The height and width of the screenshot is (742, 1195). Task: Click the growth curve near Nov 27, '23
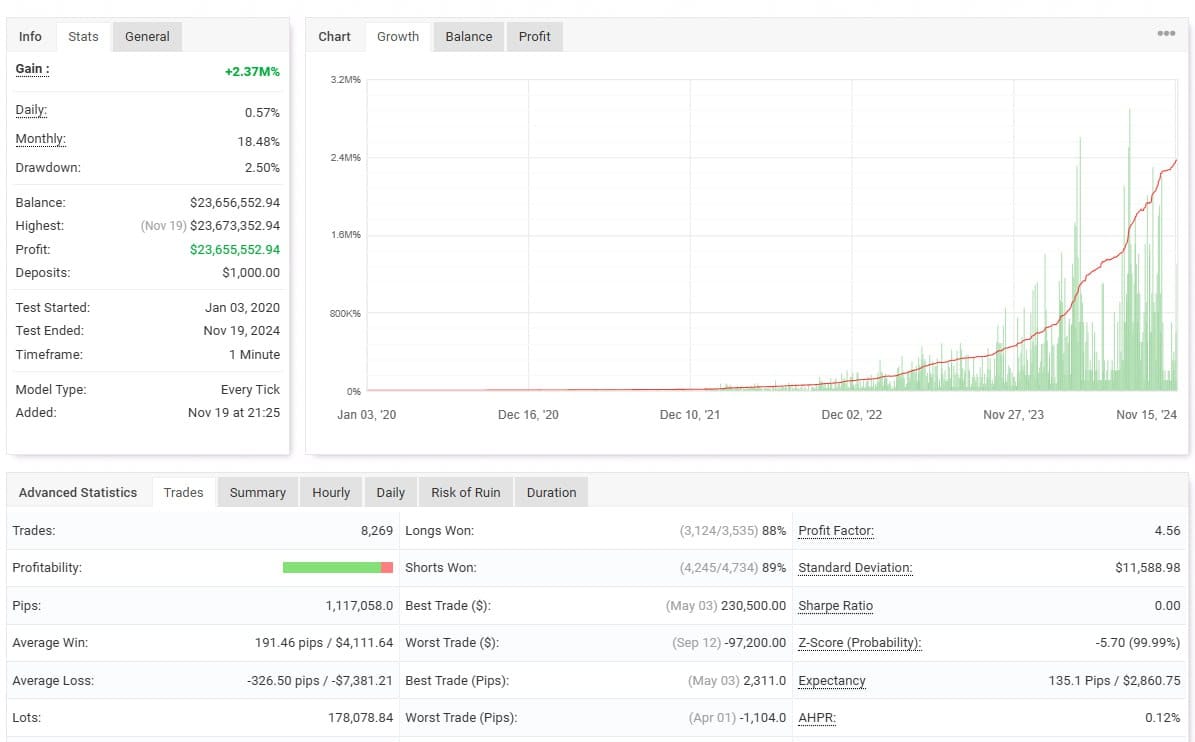point(1014,347)
